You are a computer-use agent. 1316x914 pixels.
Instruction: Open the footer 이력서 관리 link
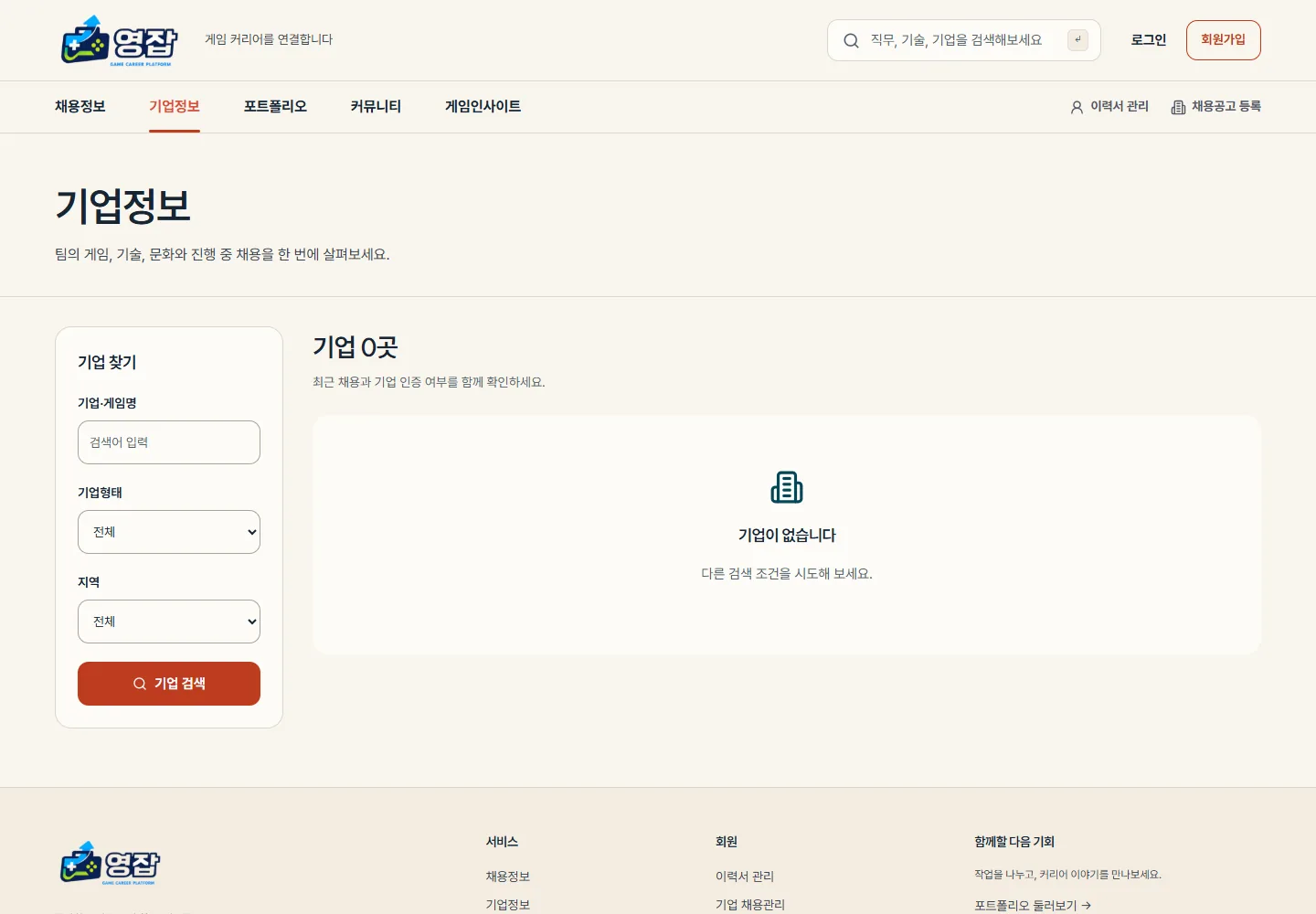tap(745, 877)
